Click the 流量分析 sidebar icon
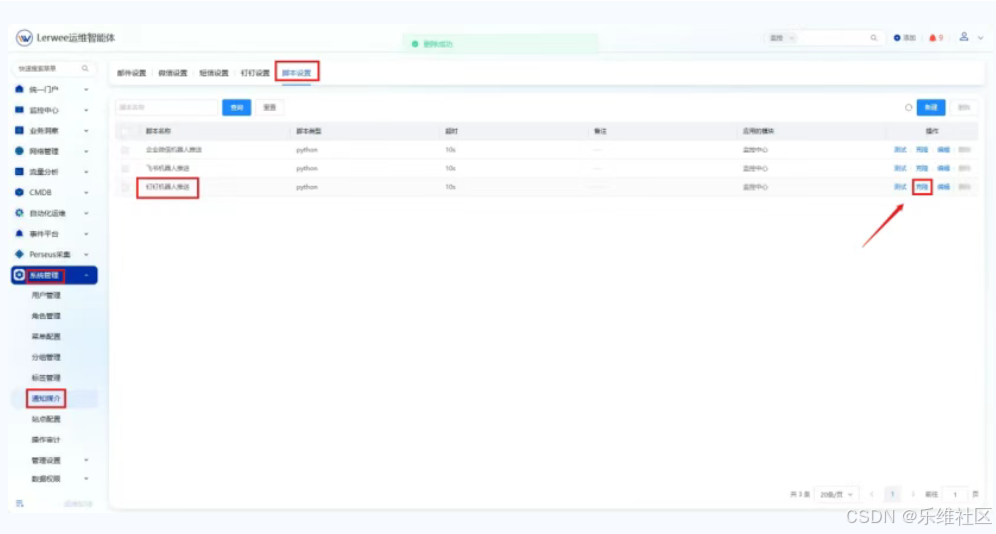Screen dimensions: 996x534 click(19, 171)
